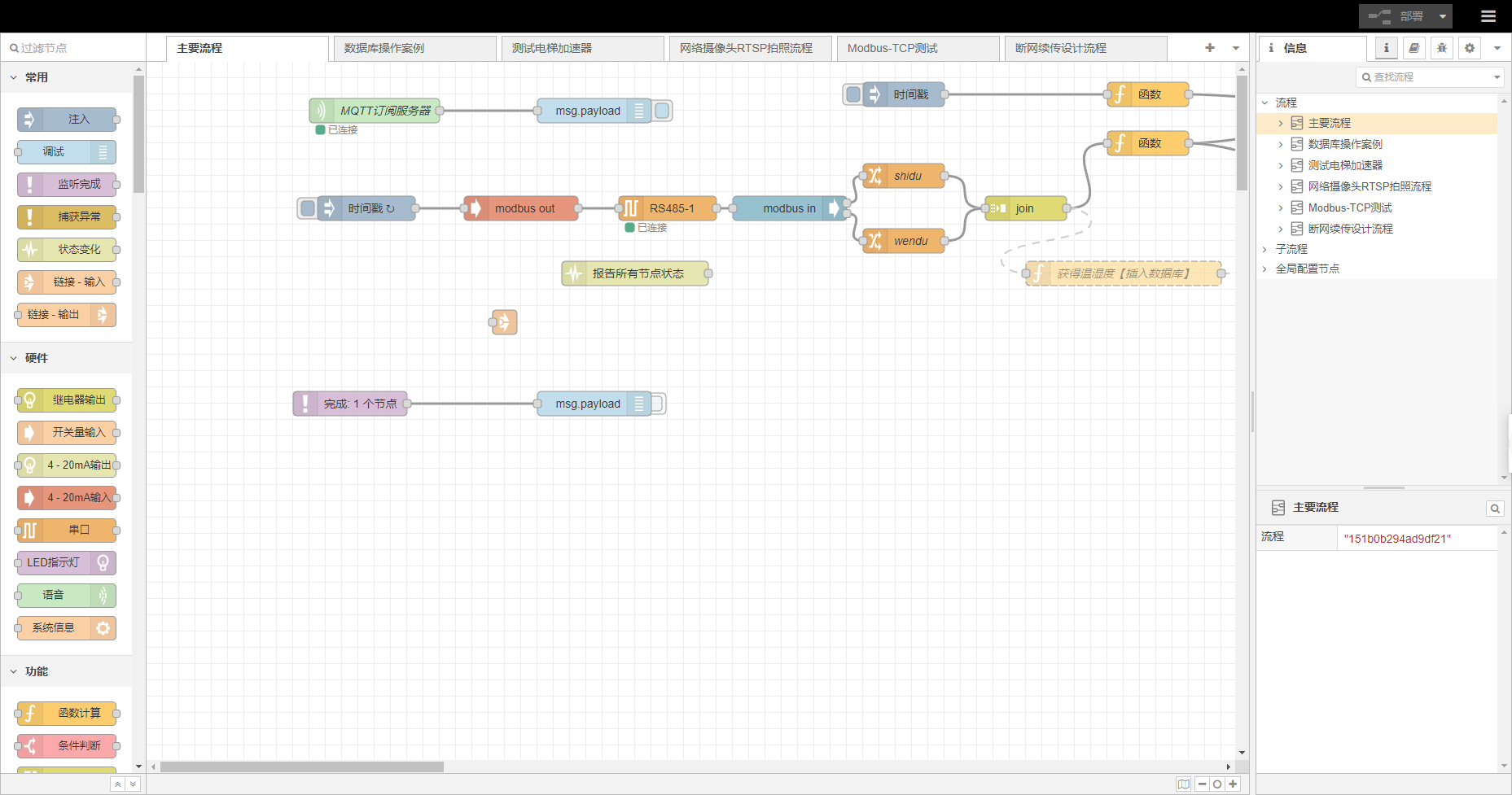This screenshot has height=795, width=1512.
Task: Toggle the navigator map view
Action: point(1183,784)
